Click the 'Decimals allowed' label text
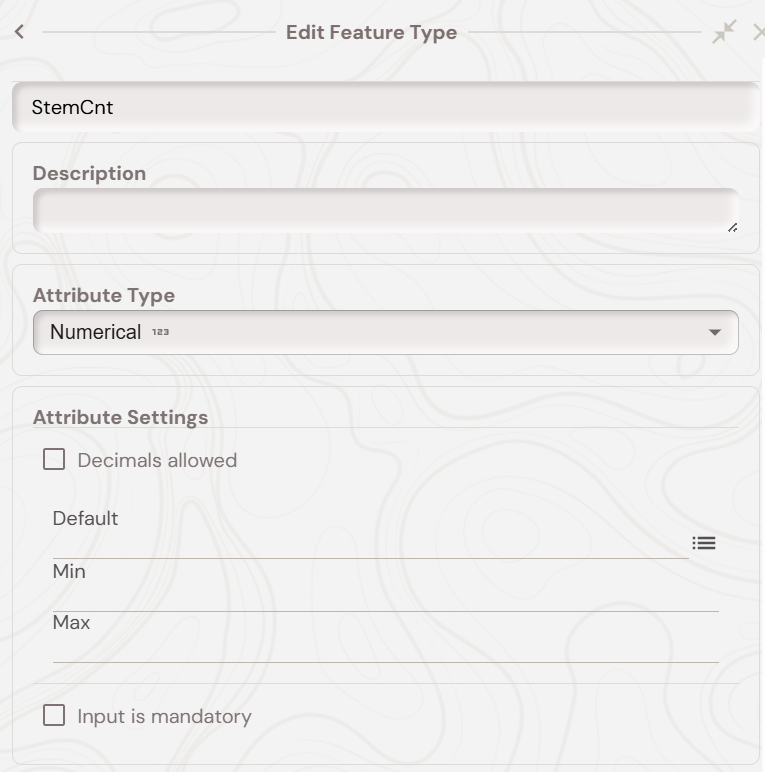 (x=157, y=461)
